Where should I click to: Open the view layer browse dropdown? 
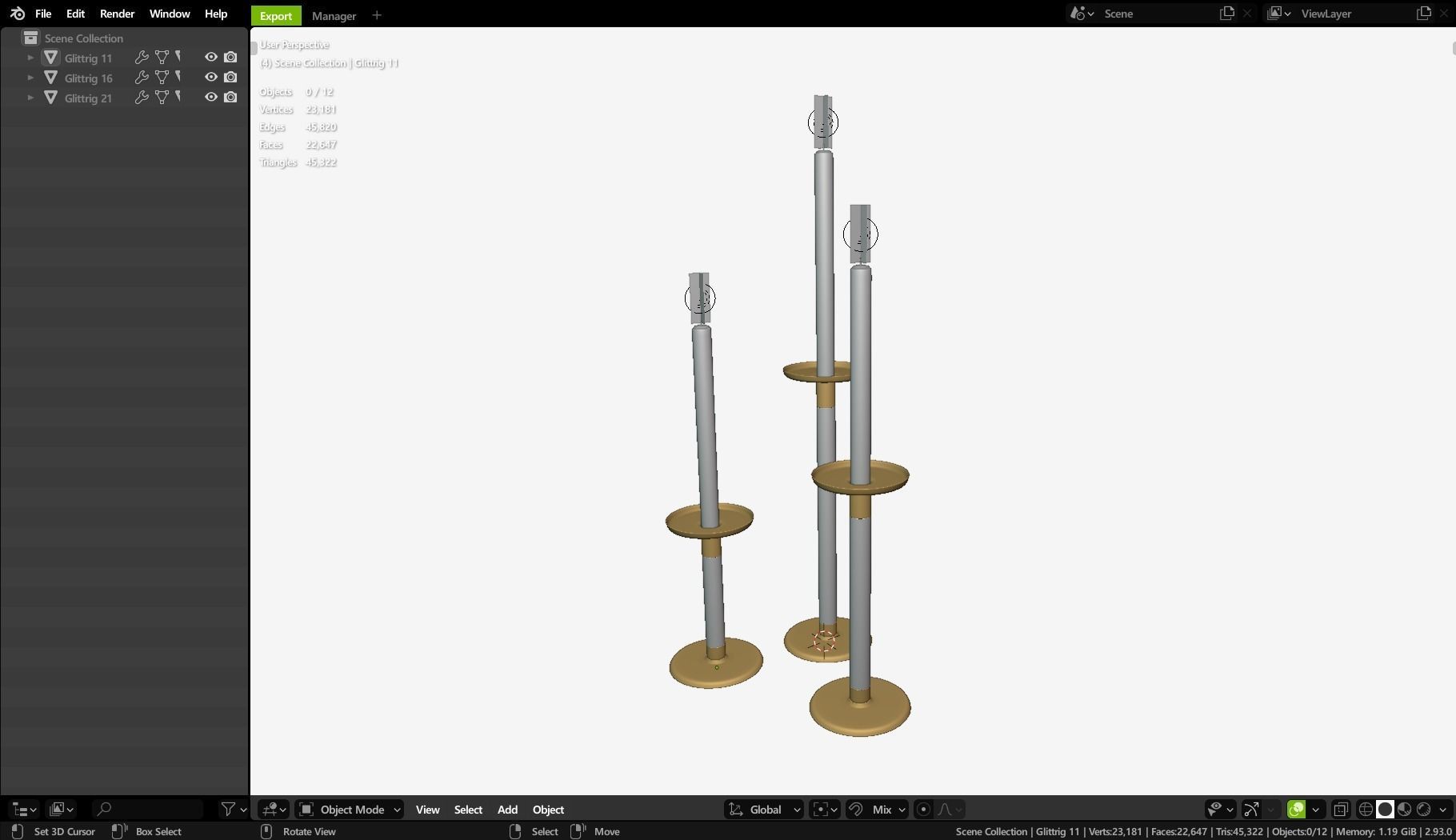pos(1278,14)
